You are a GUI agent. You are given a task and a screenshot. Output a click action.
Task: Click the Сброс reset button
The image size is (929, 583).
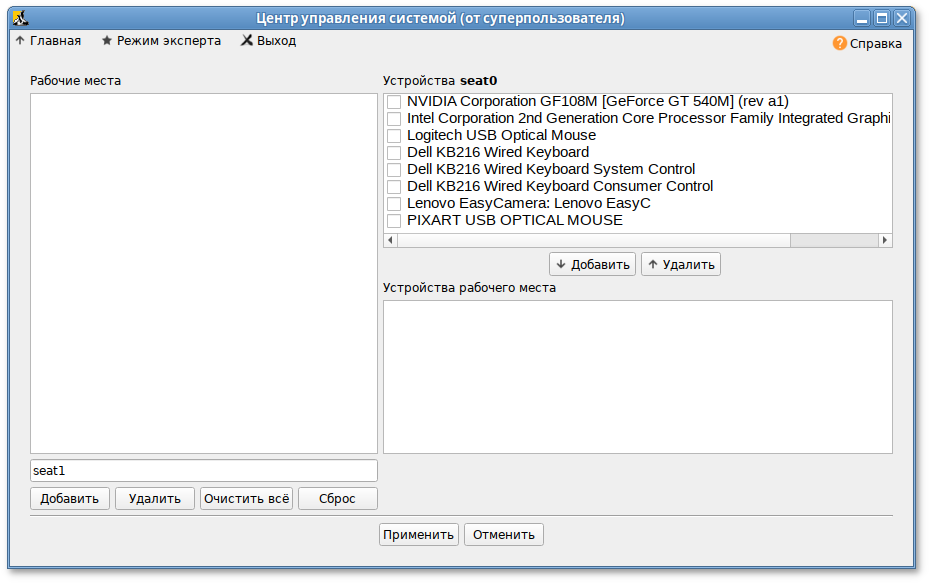(x=337, y=499)
